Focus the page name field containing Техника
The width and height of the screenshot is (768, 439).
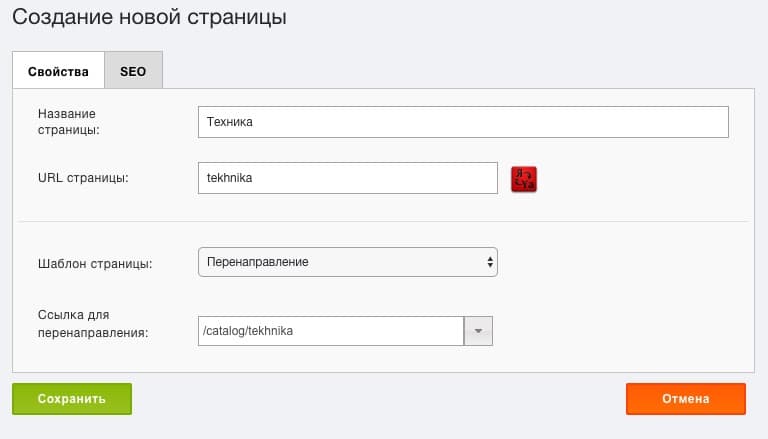click(x=463, y=122)
